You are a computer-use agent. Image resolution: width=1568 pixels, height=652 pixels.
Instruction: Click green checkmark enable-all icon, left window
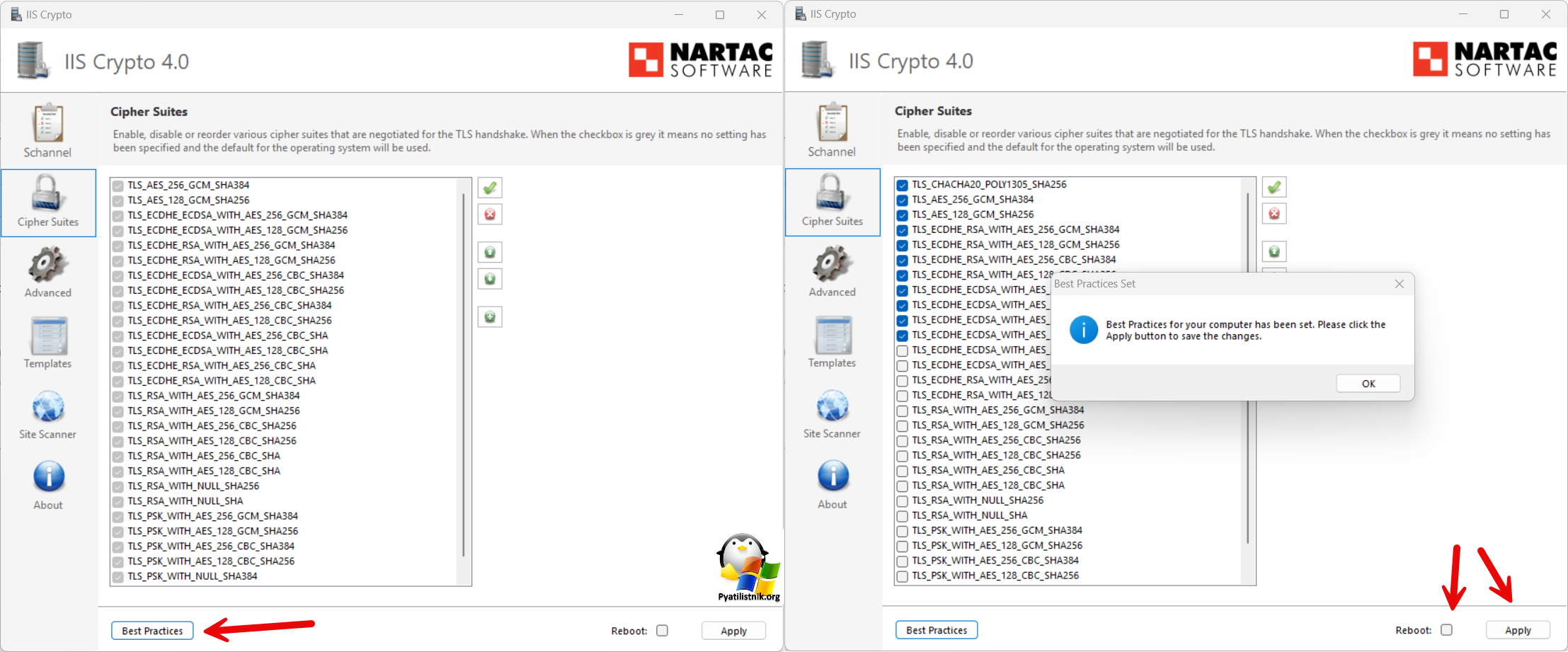tap(490, 188)
